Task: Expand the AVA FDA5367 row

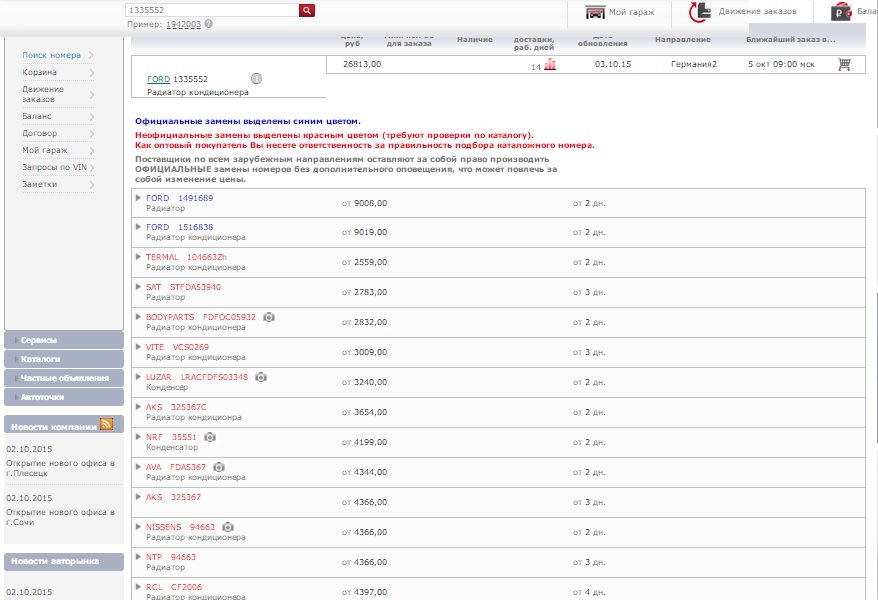Action: tap(138, 466)
